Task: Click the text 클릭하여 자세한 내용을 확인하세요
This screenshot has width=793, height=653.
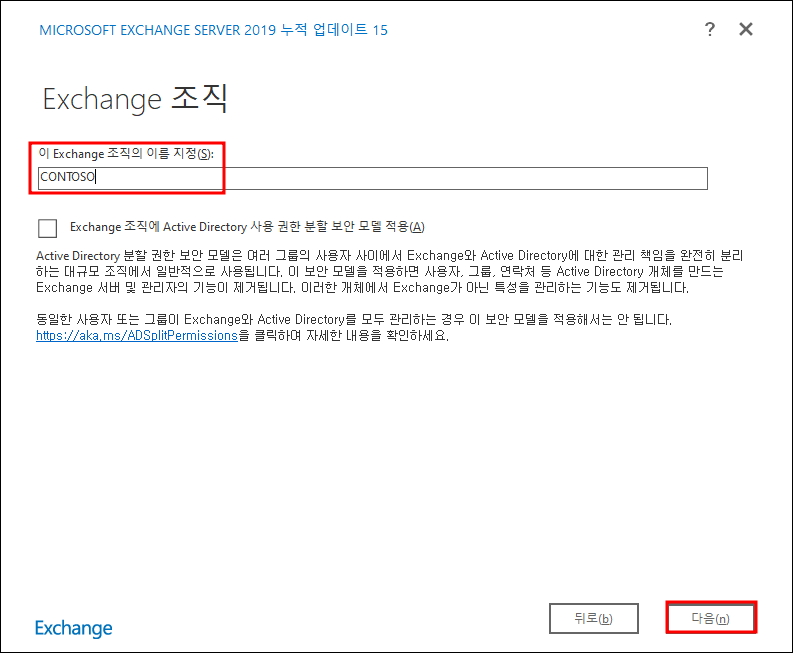Action: [x=345, y=336]
